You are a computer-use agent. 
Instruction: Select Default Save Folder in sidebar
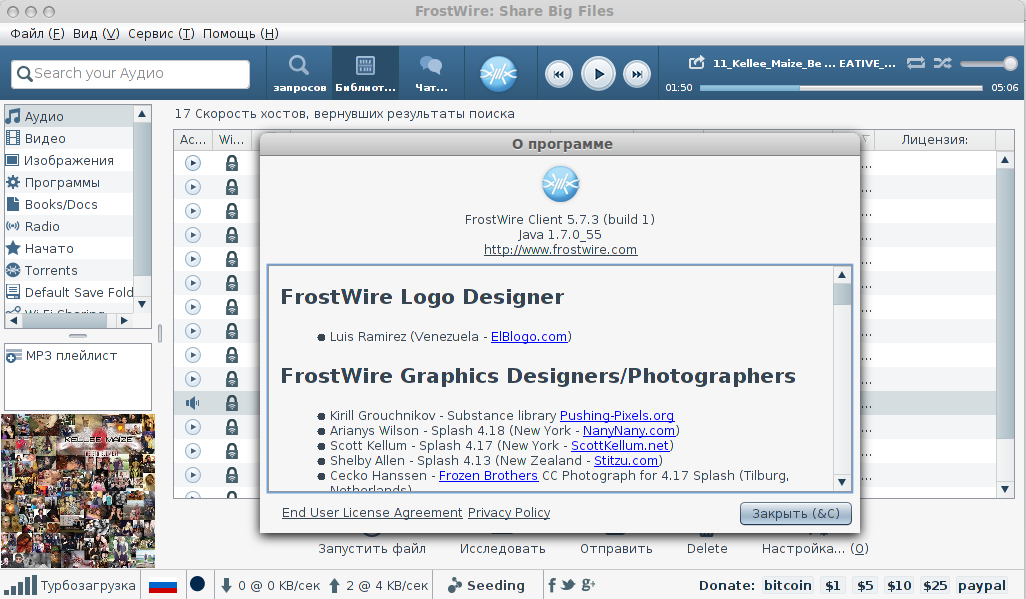click(x=69, y=292)
